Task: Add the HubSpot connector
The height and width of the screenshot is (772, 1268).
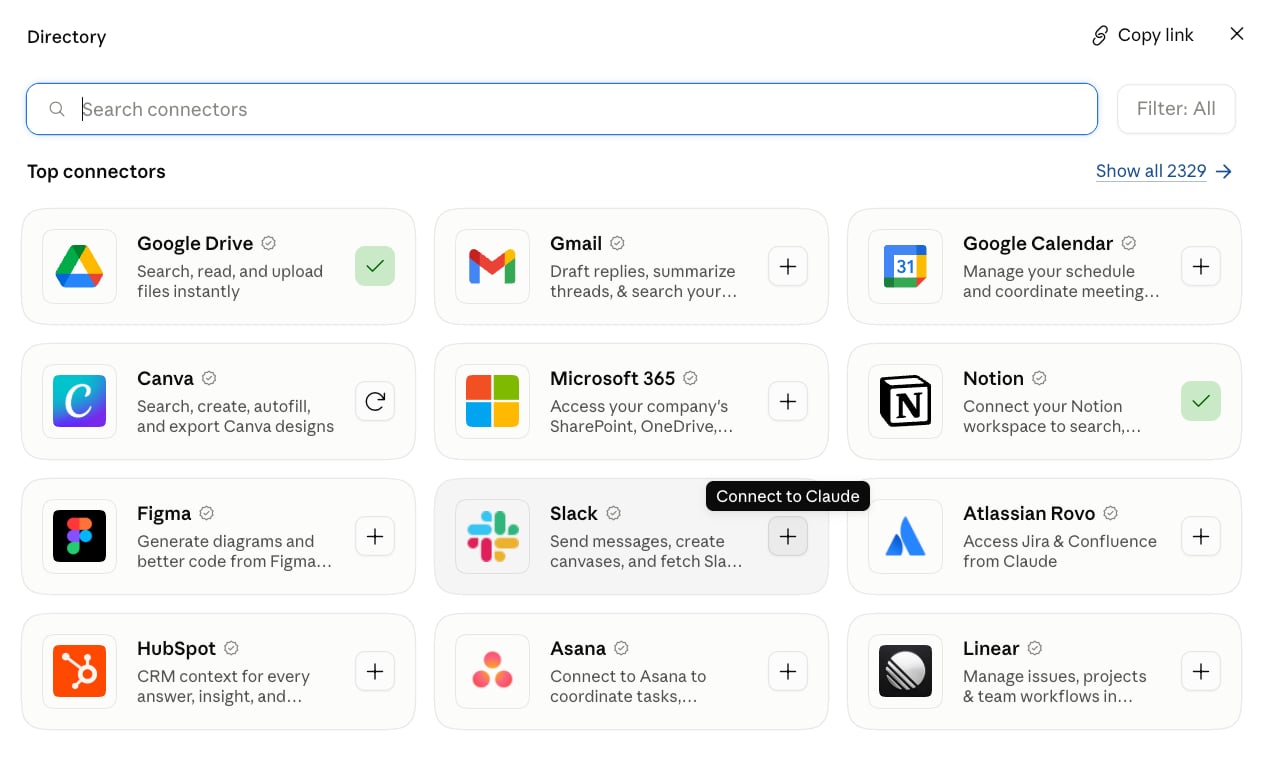Action: pyautogui.click(x=375, y=671)
